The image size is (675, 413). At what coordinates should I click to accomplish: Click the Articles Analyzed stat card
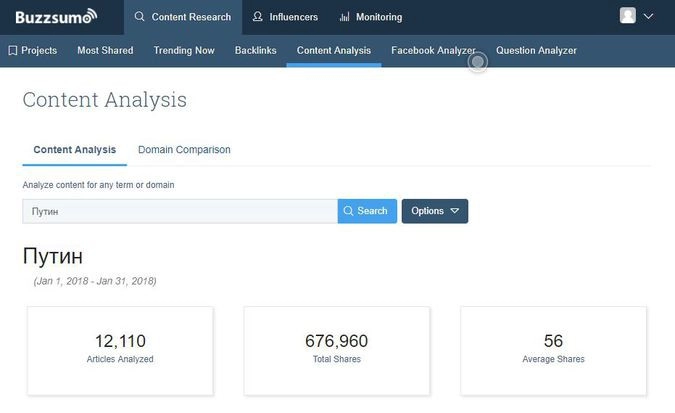coord(120,349)
